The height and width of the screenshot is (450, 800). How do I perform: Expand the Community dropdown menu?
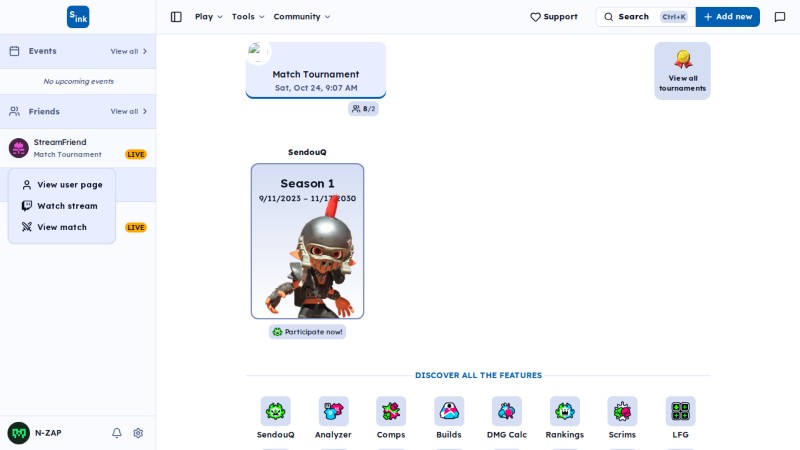(302, 17)
